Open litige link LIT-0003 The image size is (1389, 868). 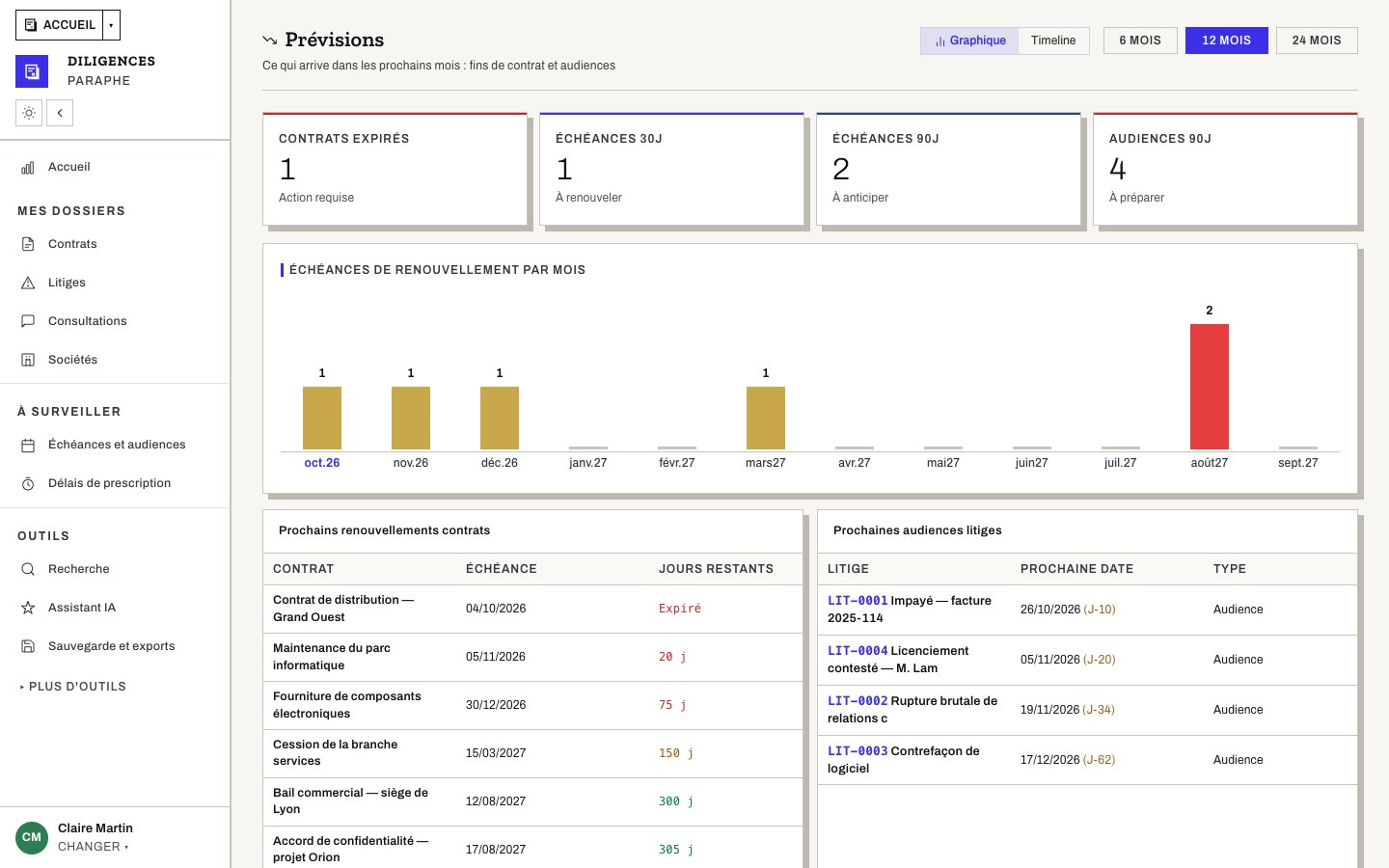pyautogui.click(x=858, y=751)
